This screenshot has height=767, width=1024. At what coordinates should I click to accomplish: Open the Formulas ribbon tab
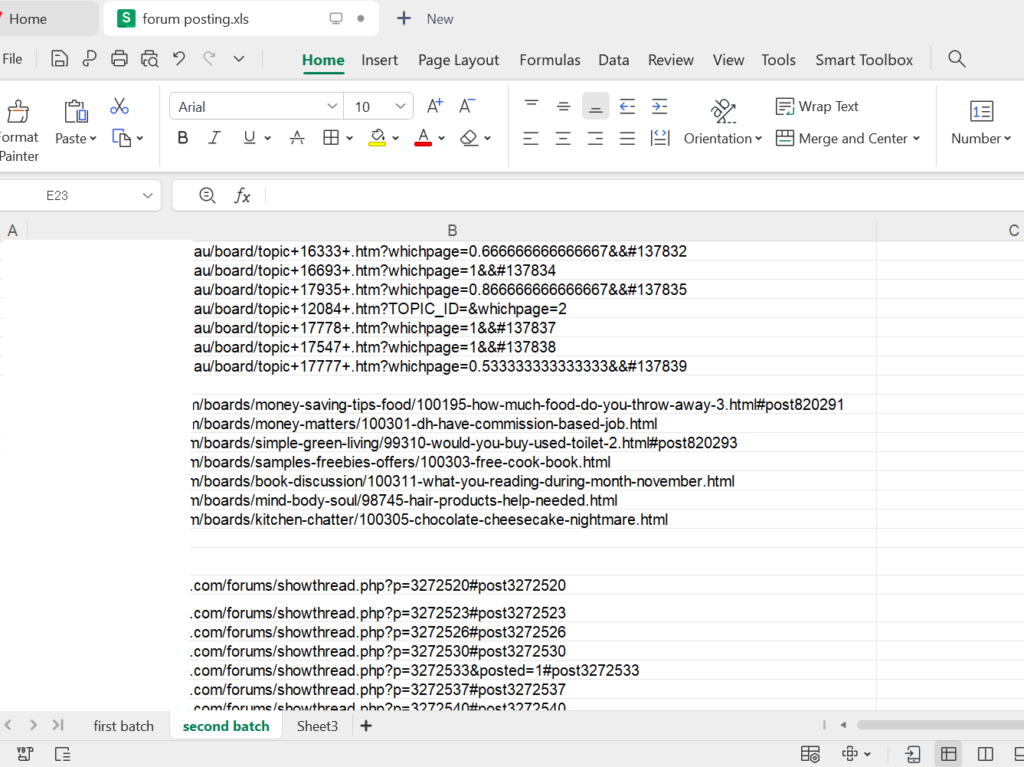coord(549,60)
